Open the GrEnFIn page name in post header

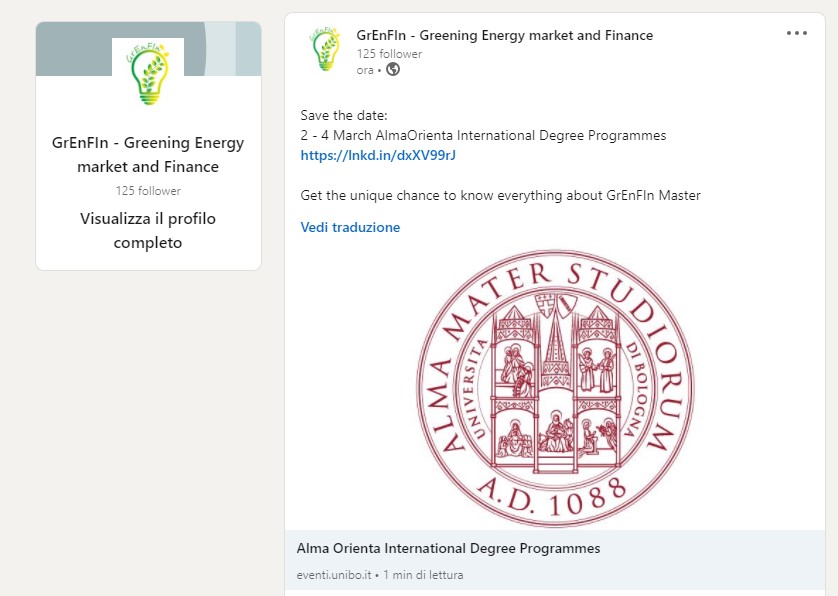(505, 35)
